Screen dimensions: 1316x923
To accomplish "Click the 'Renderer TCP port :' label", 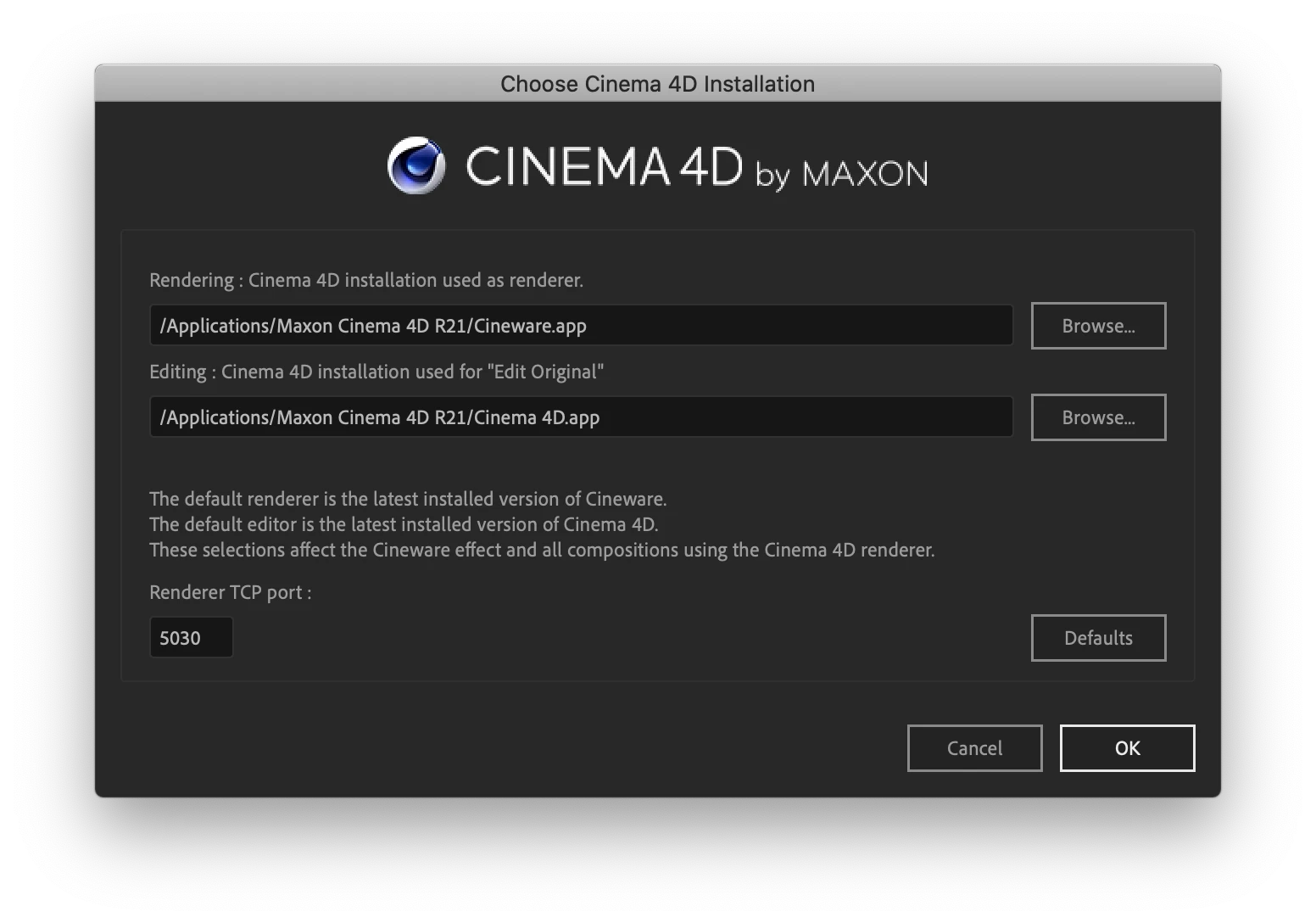I will 231,592.
